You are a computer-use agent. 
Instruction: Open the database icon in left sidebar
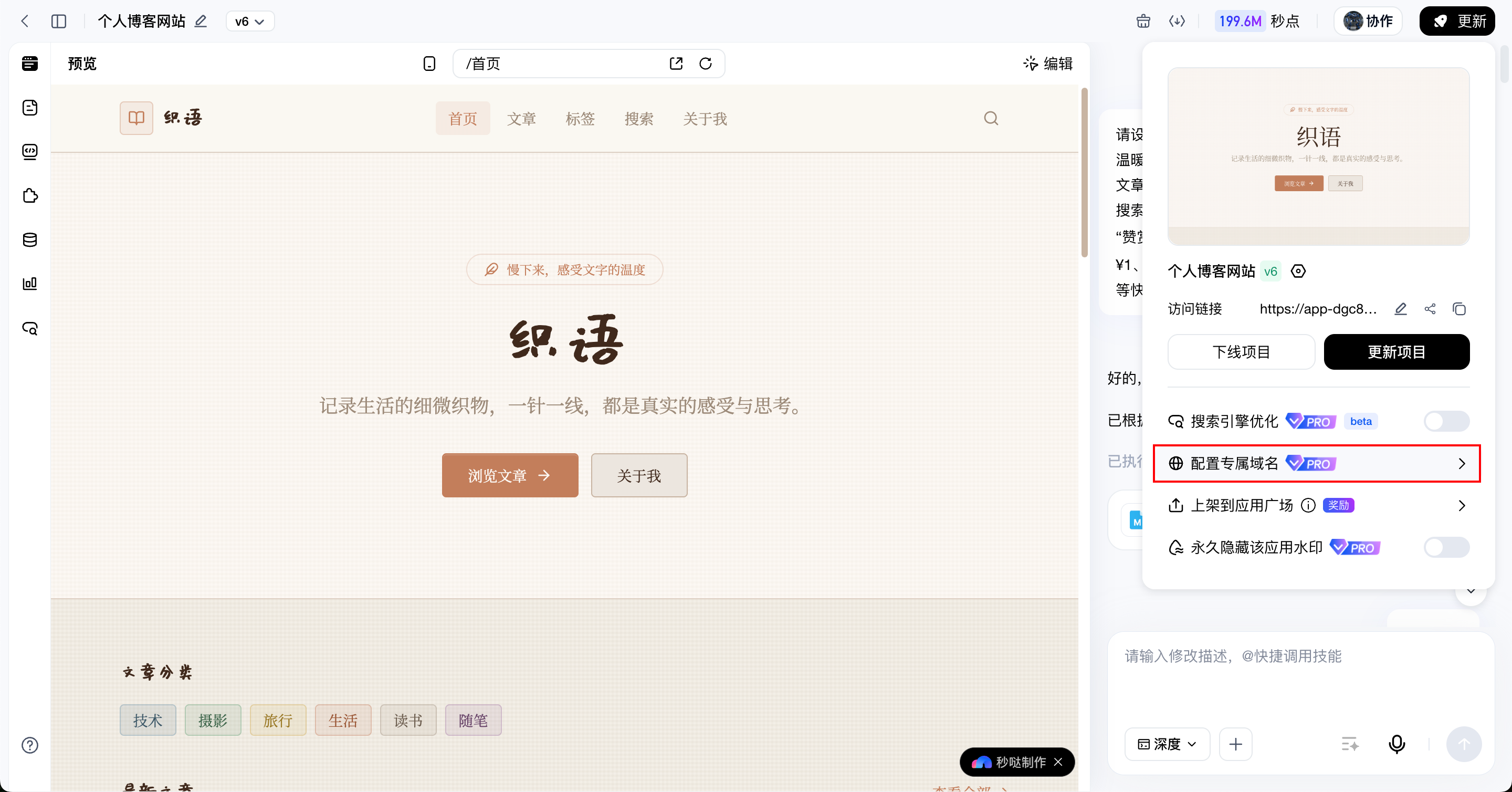30,239
